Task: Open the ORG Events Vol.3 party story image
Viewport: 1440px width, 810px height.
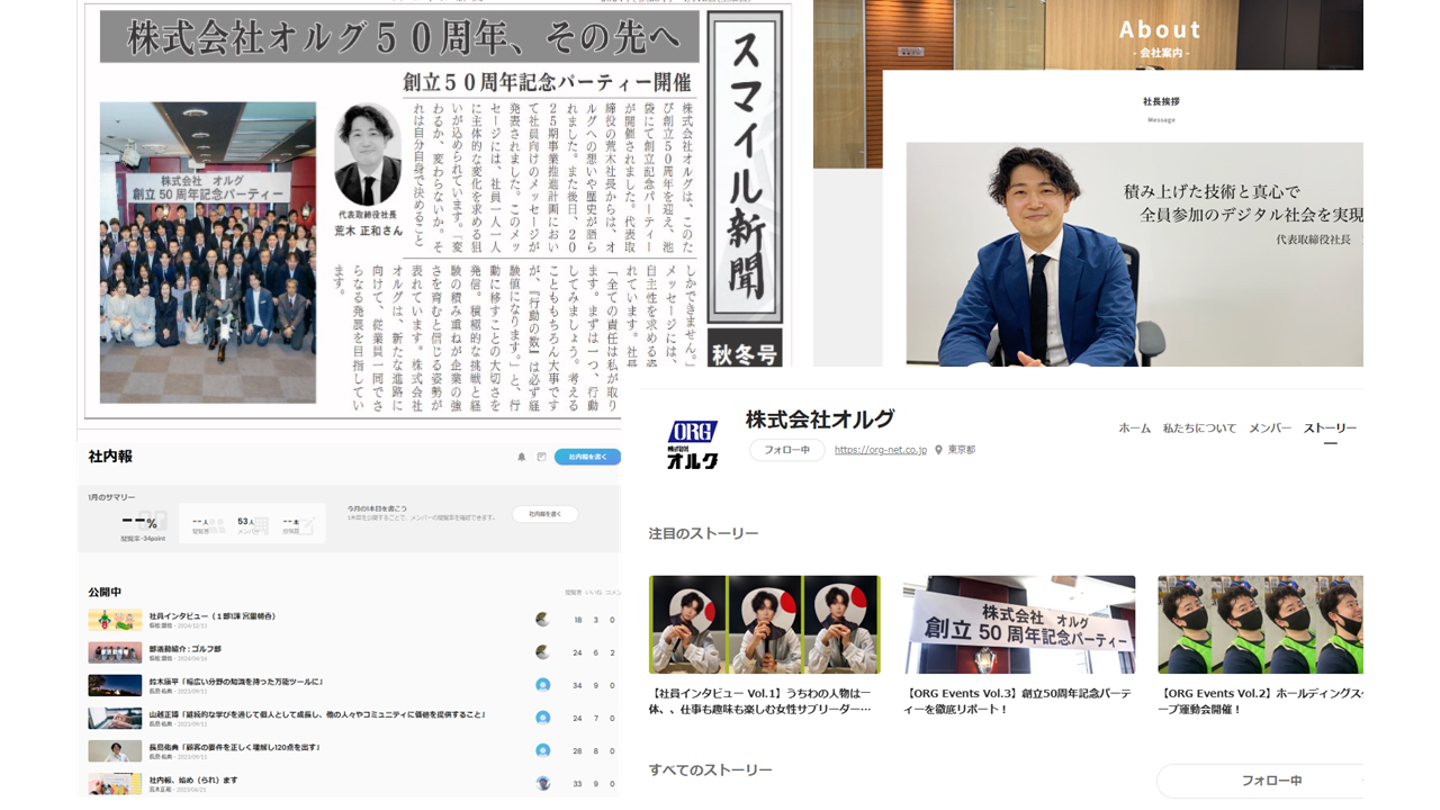Action: (x=1018, y=625)
